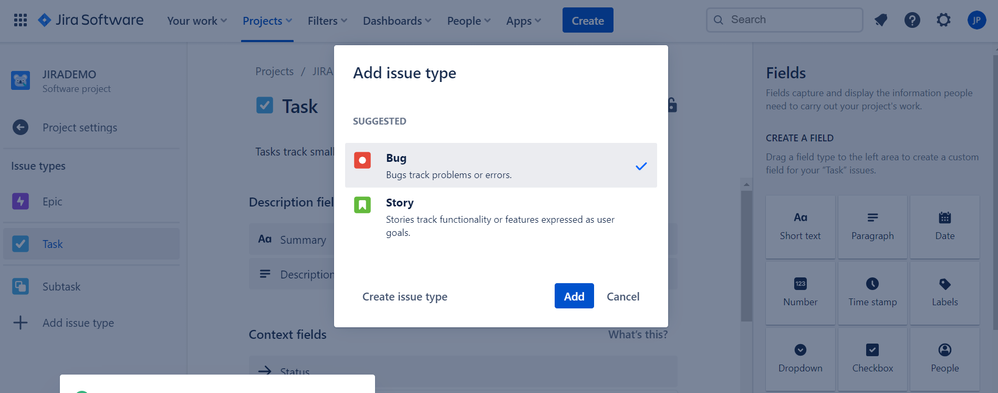The width and height of the screenshot is (998, 393).
Task: Click the back arrow beside Project settings
Action: pos(20,127)
